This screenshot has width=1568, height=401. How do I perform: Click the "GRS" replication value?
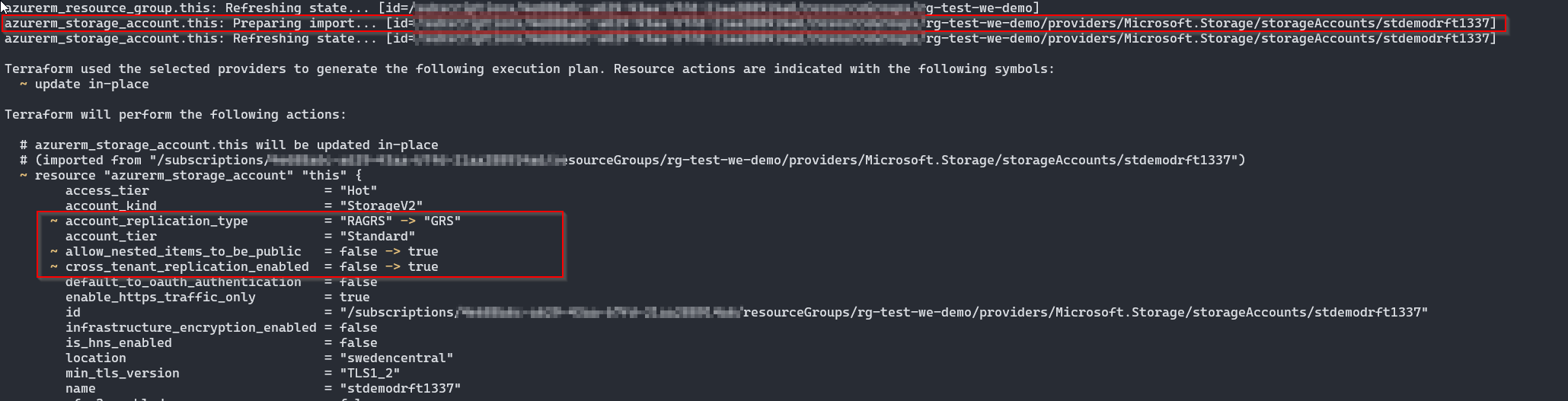coord(442,221)
